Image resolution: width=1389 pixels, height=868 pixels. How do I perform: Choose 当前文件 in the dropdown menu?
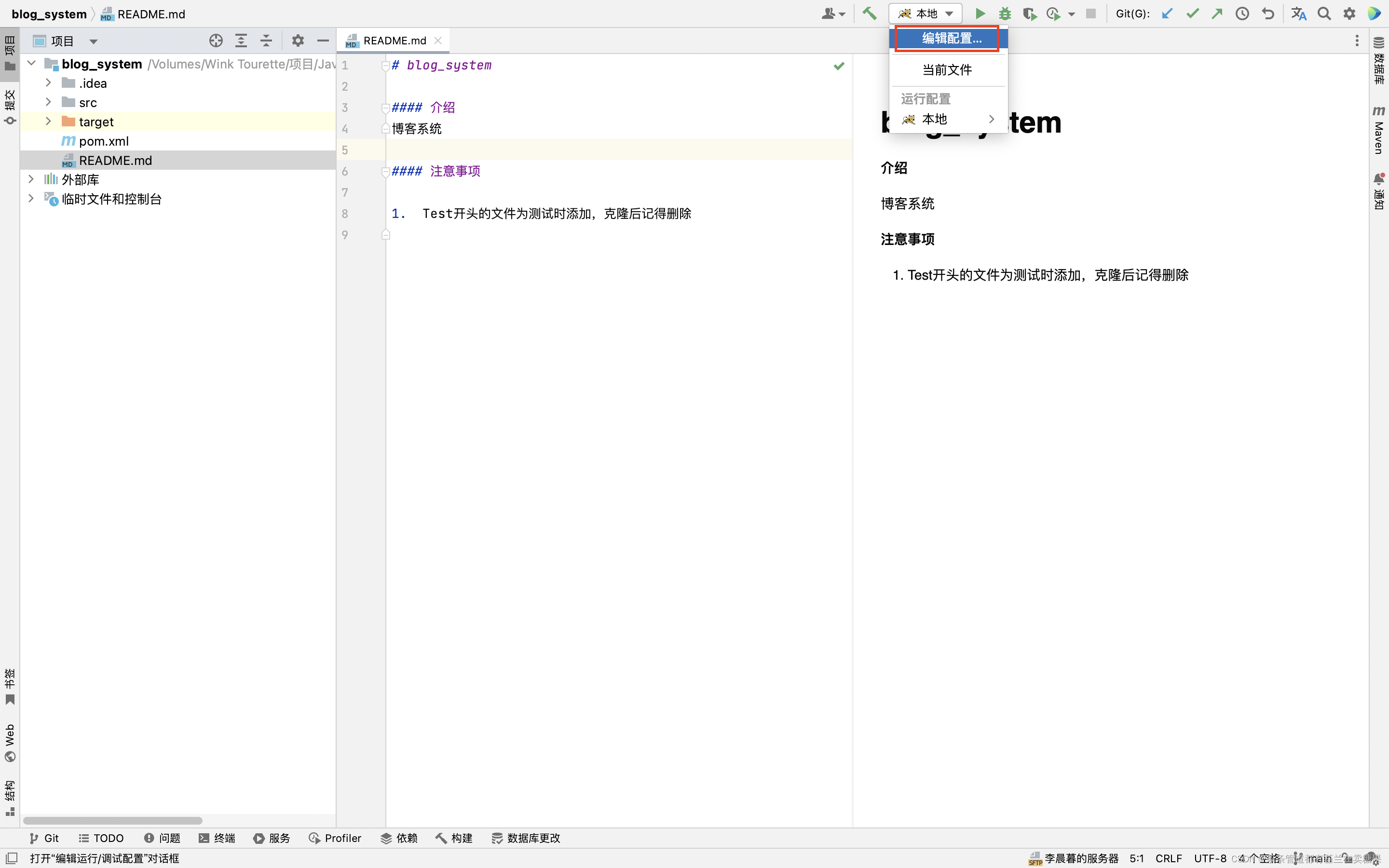(x=948, y=70)
